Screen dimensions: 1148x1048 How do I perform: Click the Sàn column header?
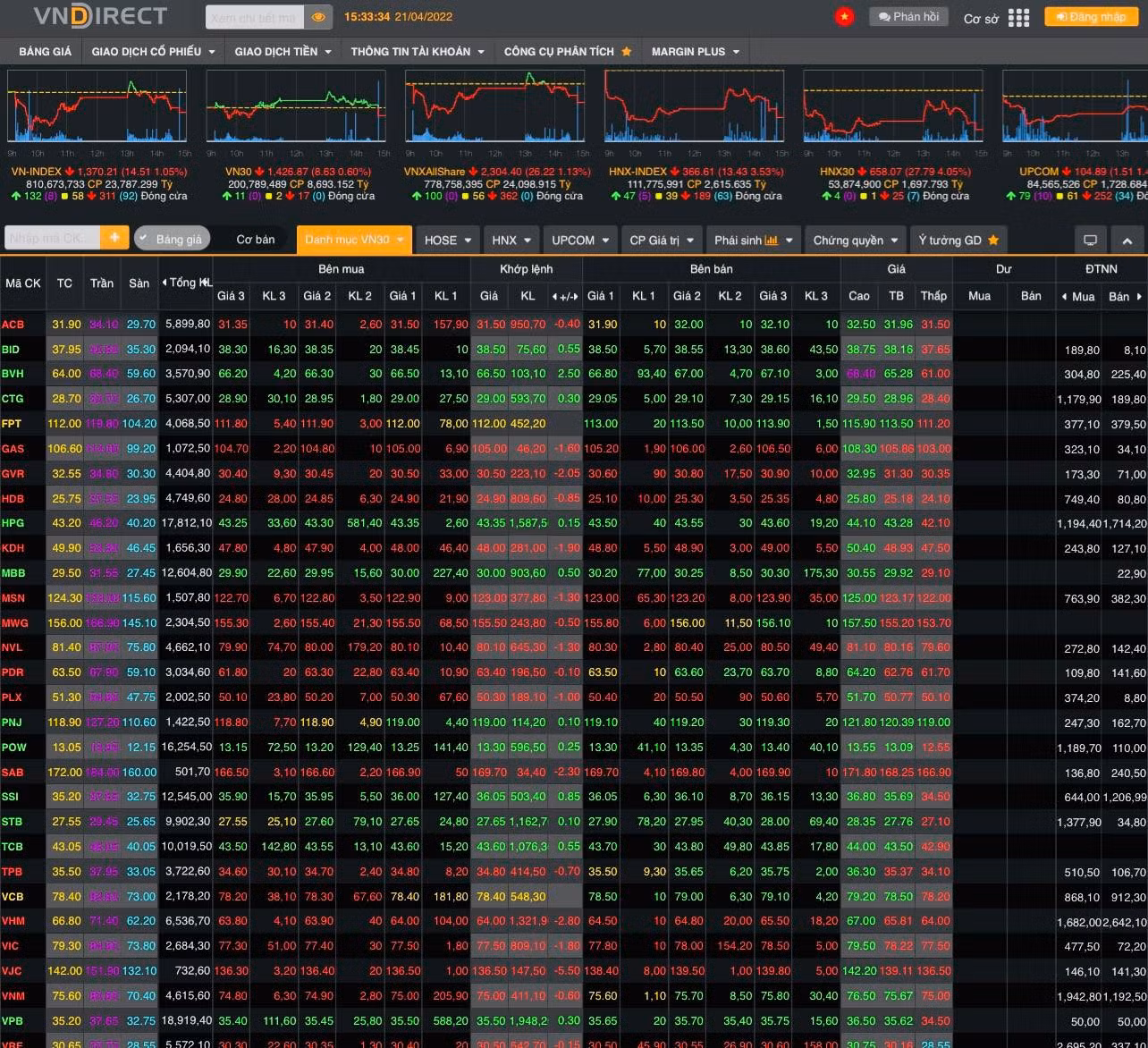(139, 283)
